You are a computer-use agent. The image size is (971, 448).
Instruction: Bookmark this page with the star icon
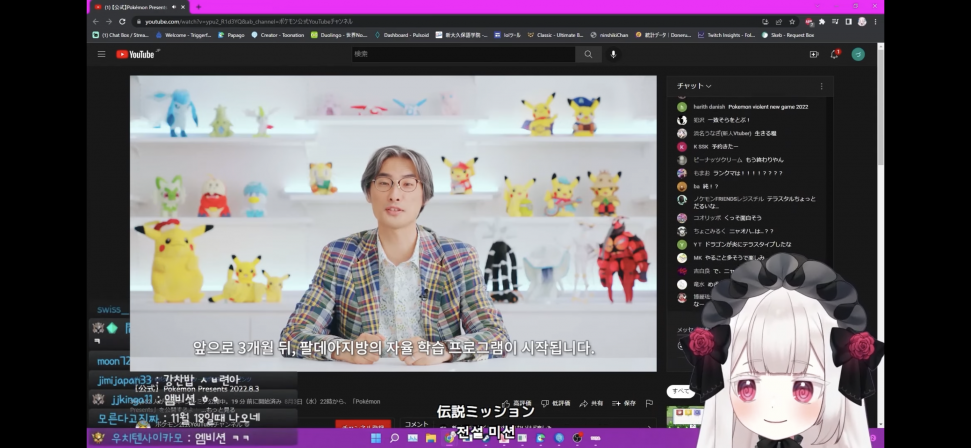(792, 22)
